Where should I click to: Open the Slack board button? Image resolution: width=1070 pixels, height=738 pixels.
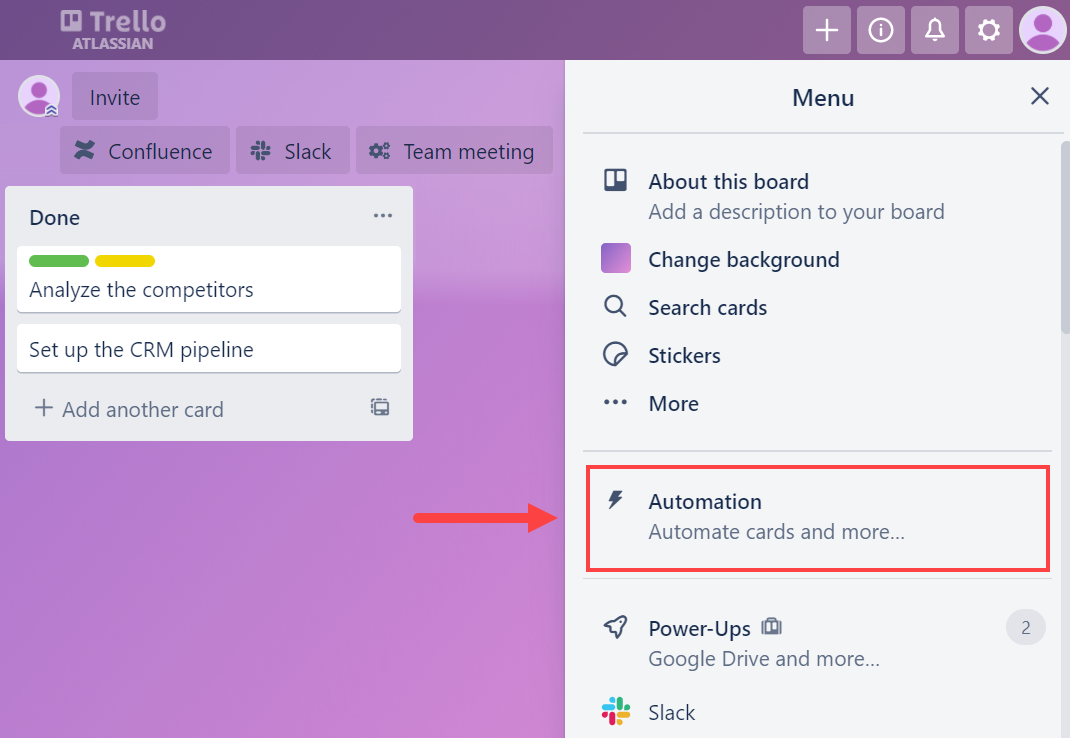tap(293, 150)
